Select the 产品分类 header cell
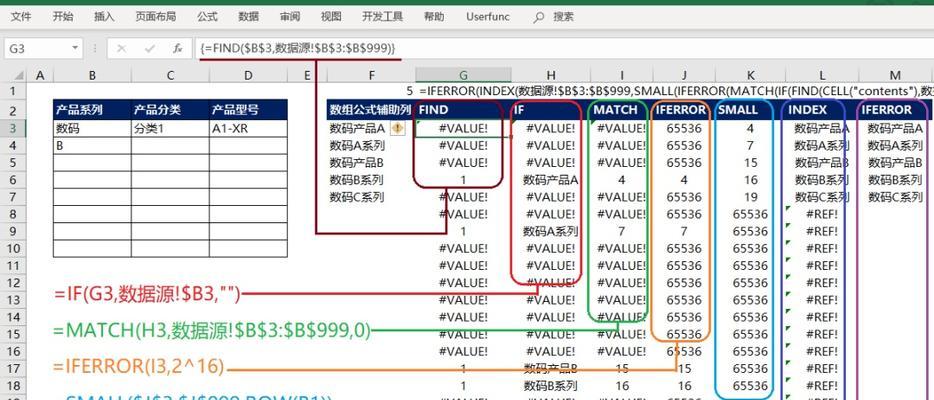Viewport: 934px width, 400px height. 170,110
